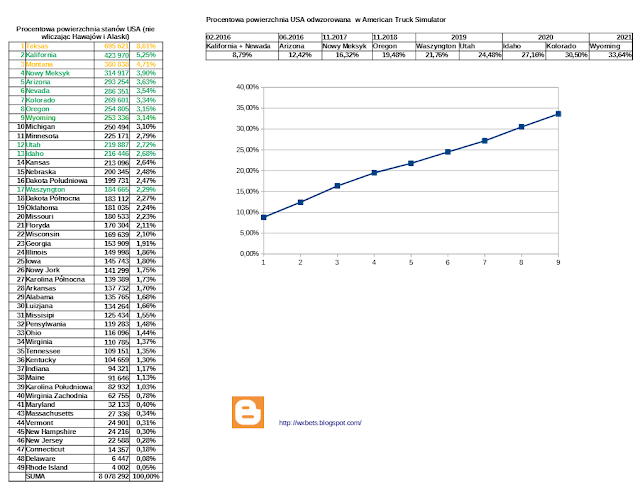The image size is (640, 490).
Task: Click the Luizjana state cell
Action: [x=60, y=306]
